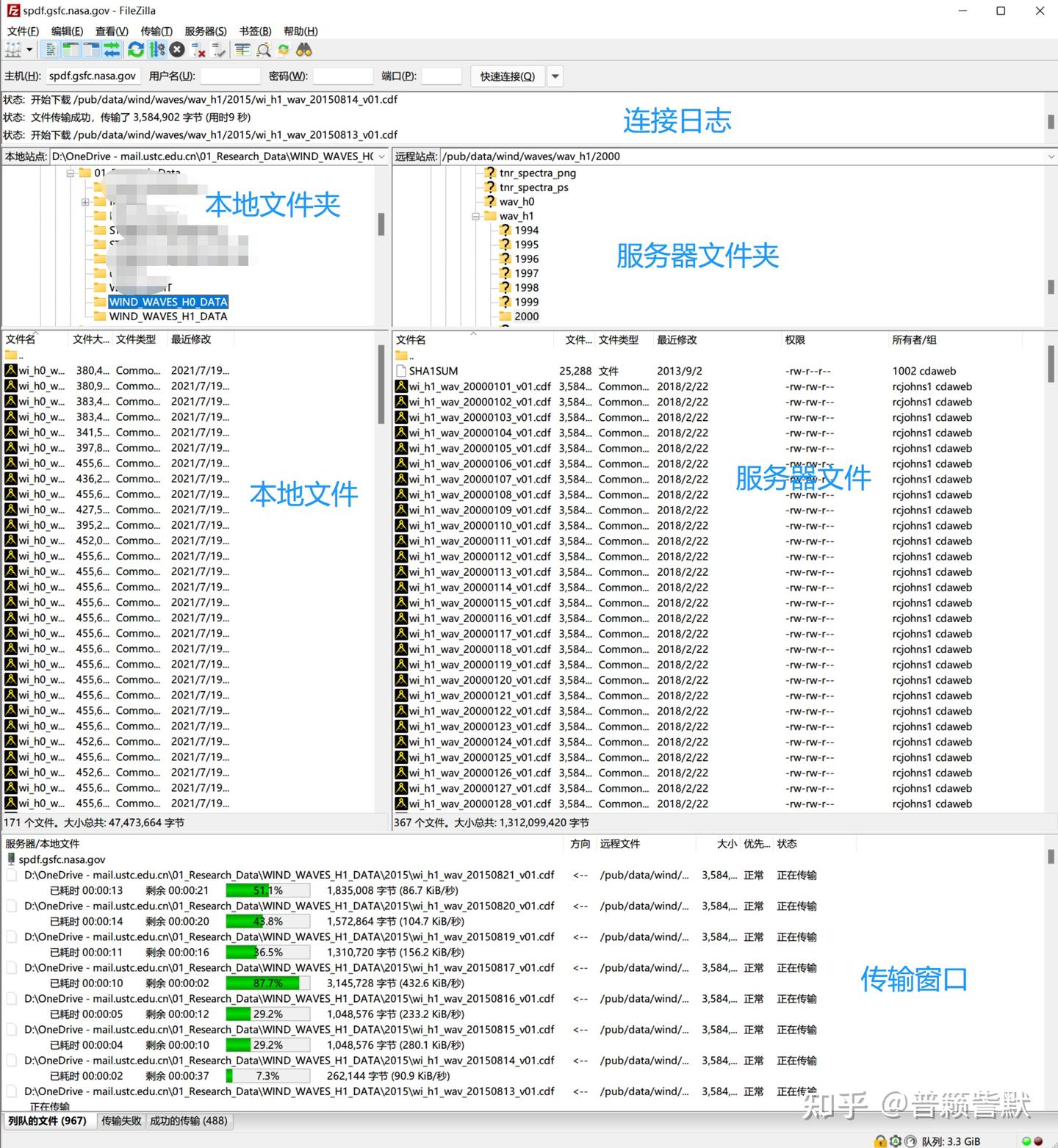Expand the local site path dropdown
The image size is (1058, 1148).
(x=381, y=156)
